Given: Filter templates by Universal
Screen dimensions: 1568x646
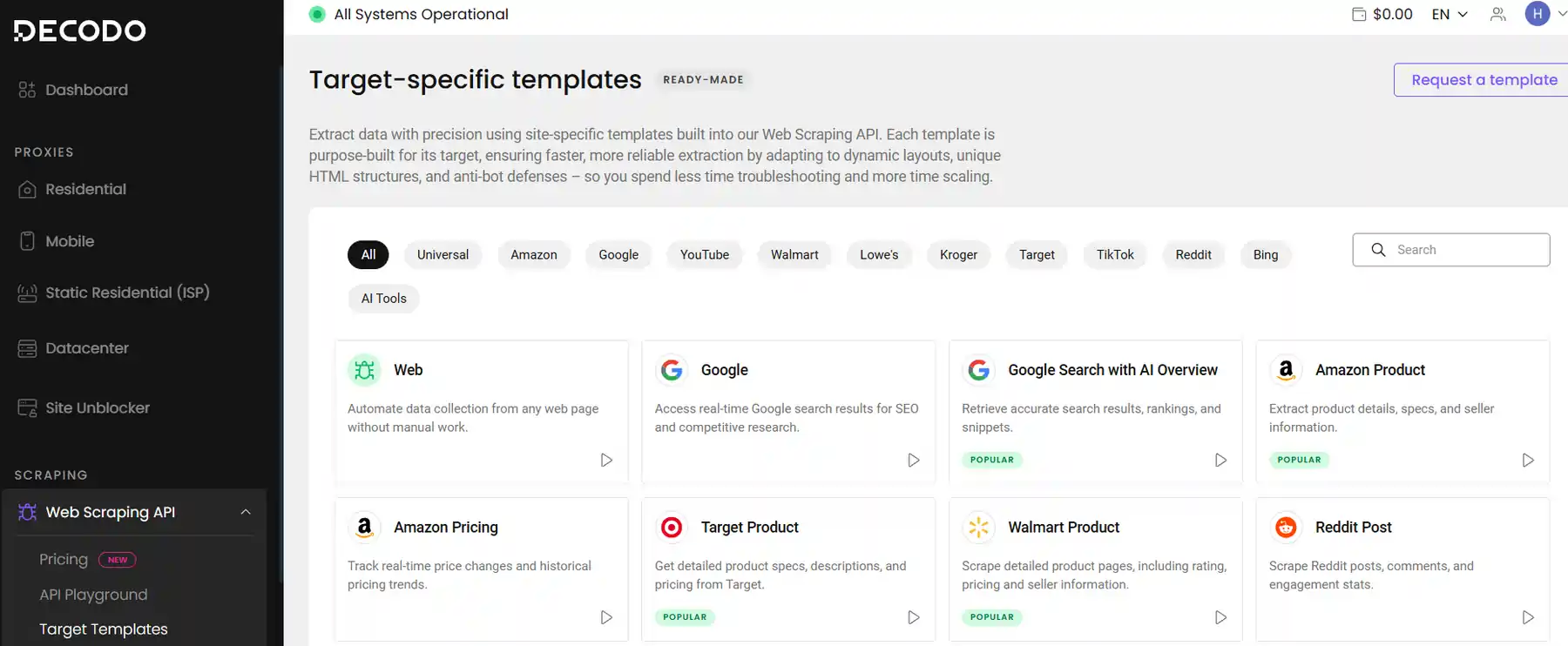Looking at the screenshot, I should click(x=443, y=255).
